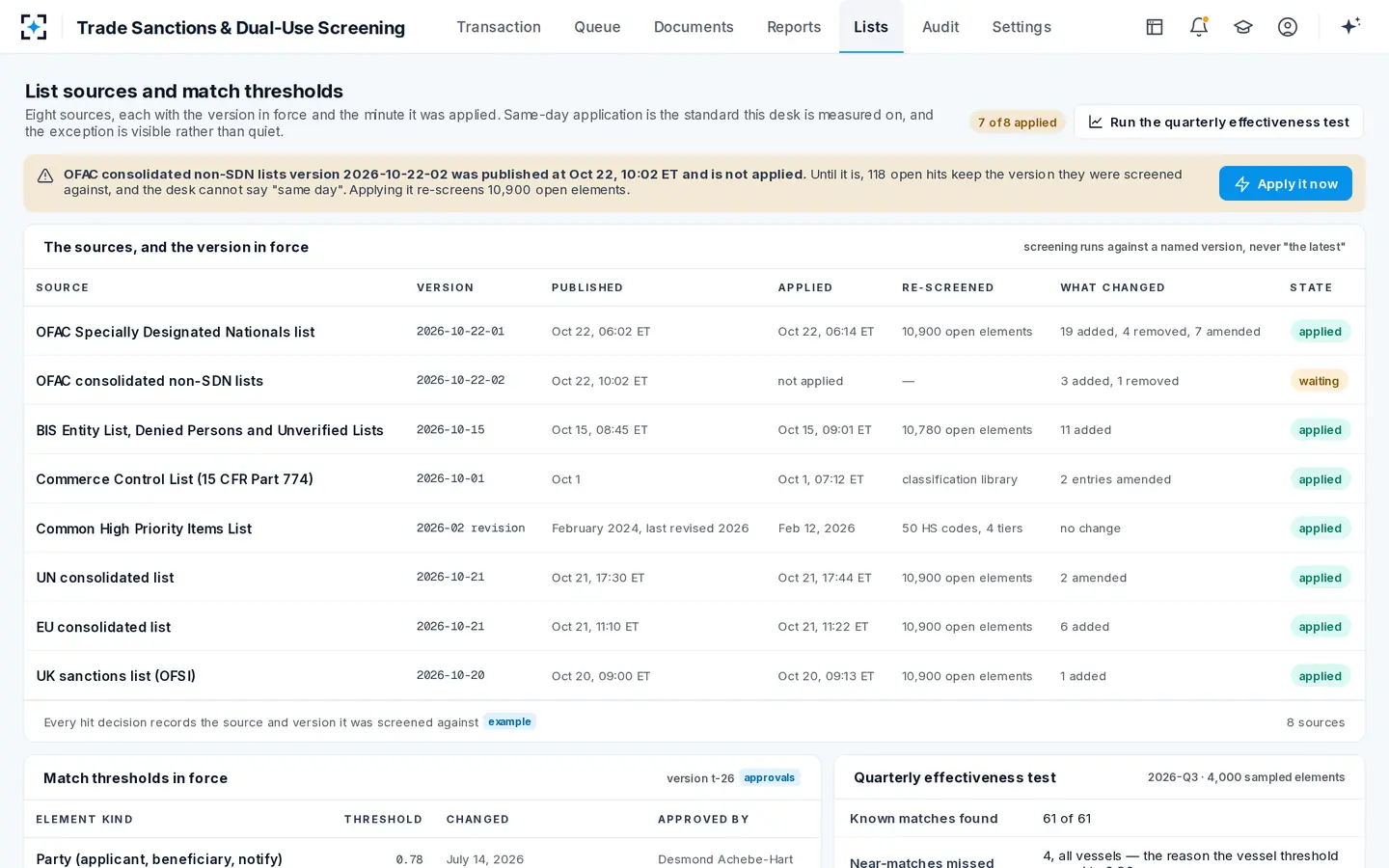Viewport: 1389px width, 868px height.
Task: Click approver name 'Desmond Achebe-Hart'
Action: click(725, 859)
